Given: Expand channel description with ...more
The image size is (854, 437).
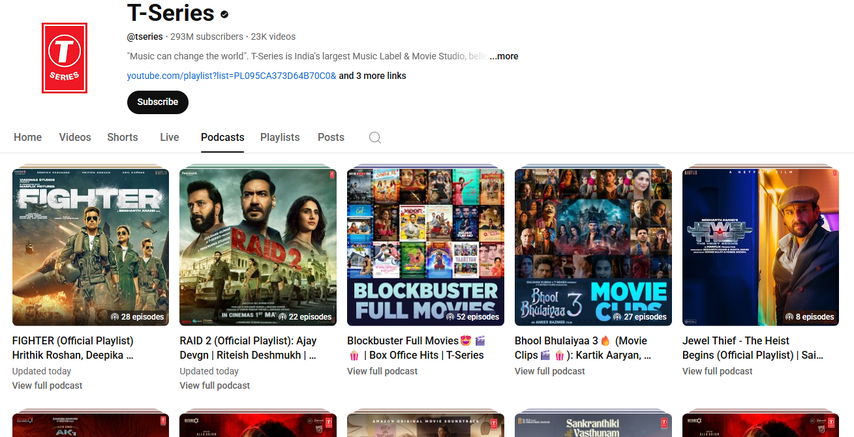Looking at the screenshot, I should pyautogui.click(x=504, y=56).
